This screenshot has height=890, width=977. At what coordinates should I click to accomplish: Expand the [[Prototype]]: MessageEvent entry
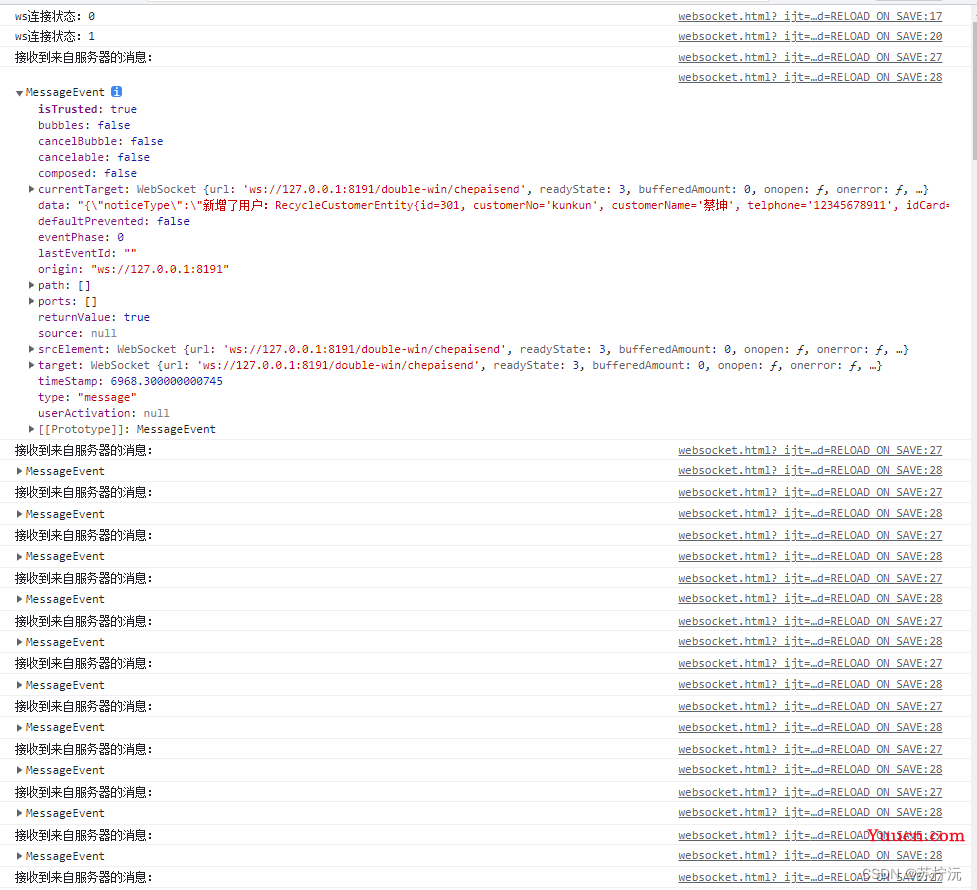[31, 429]
